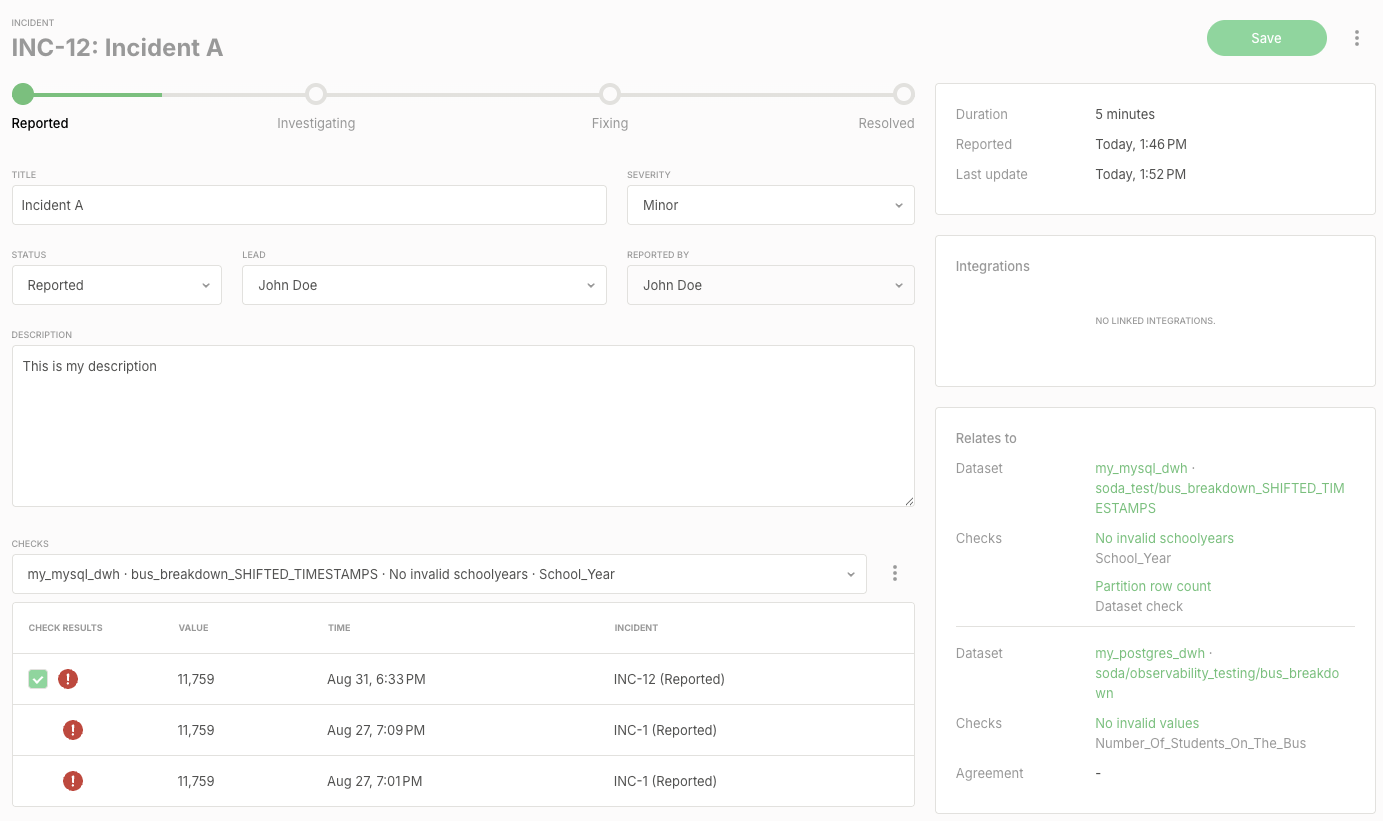Image resolution: width=1383 pixels, height=821 pixels.
Task: Click the Number_Of_Students_On_The_Bus text
Action: coord(1201,743)
